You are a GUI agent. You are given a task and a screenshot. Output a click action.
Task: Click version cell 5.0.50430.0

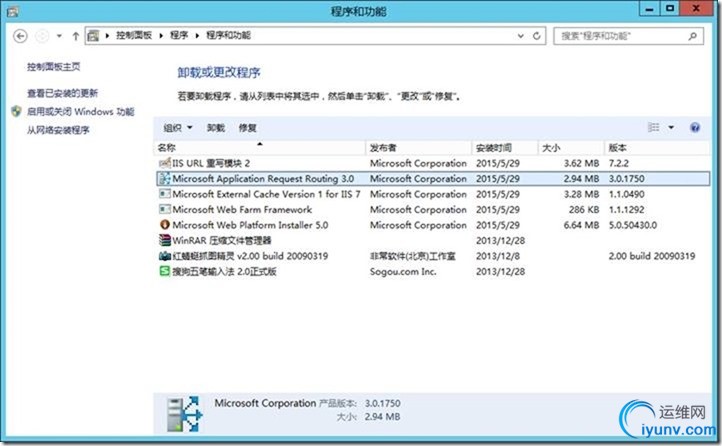click(633, 225)
